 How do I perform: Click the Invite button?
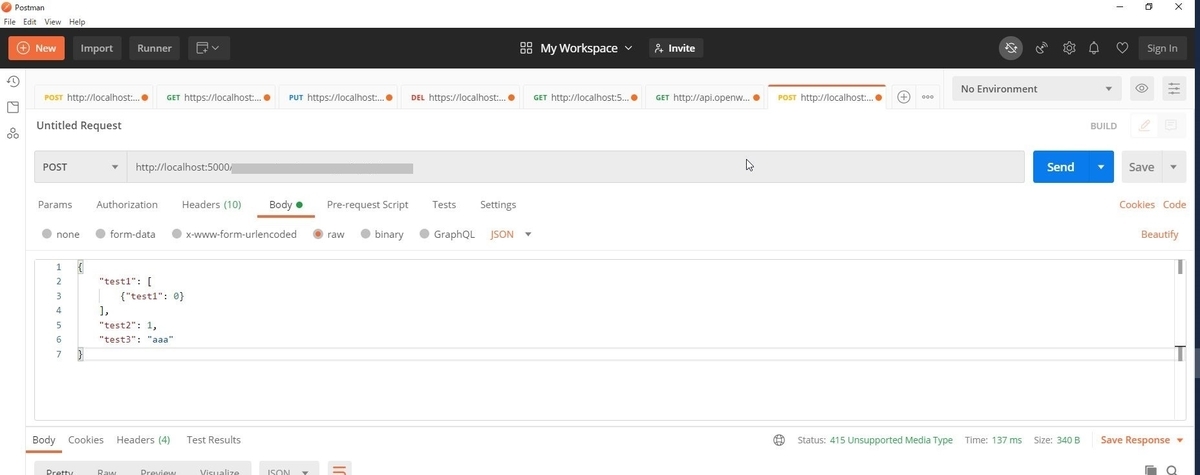pos(675,48)
